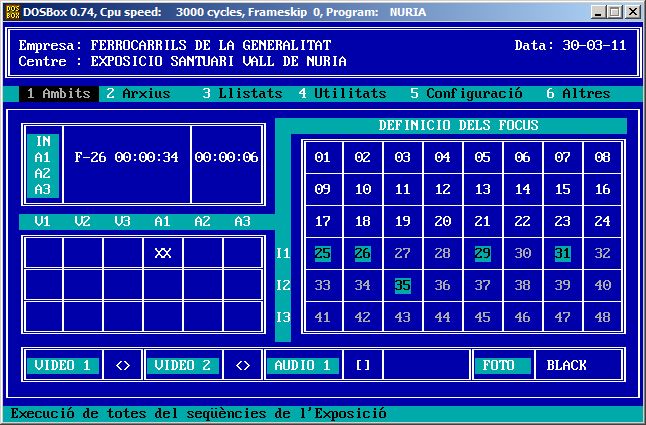Disable highlighted focus number 29

pyautogui.click(x=482, y=254)
